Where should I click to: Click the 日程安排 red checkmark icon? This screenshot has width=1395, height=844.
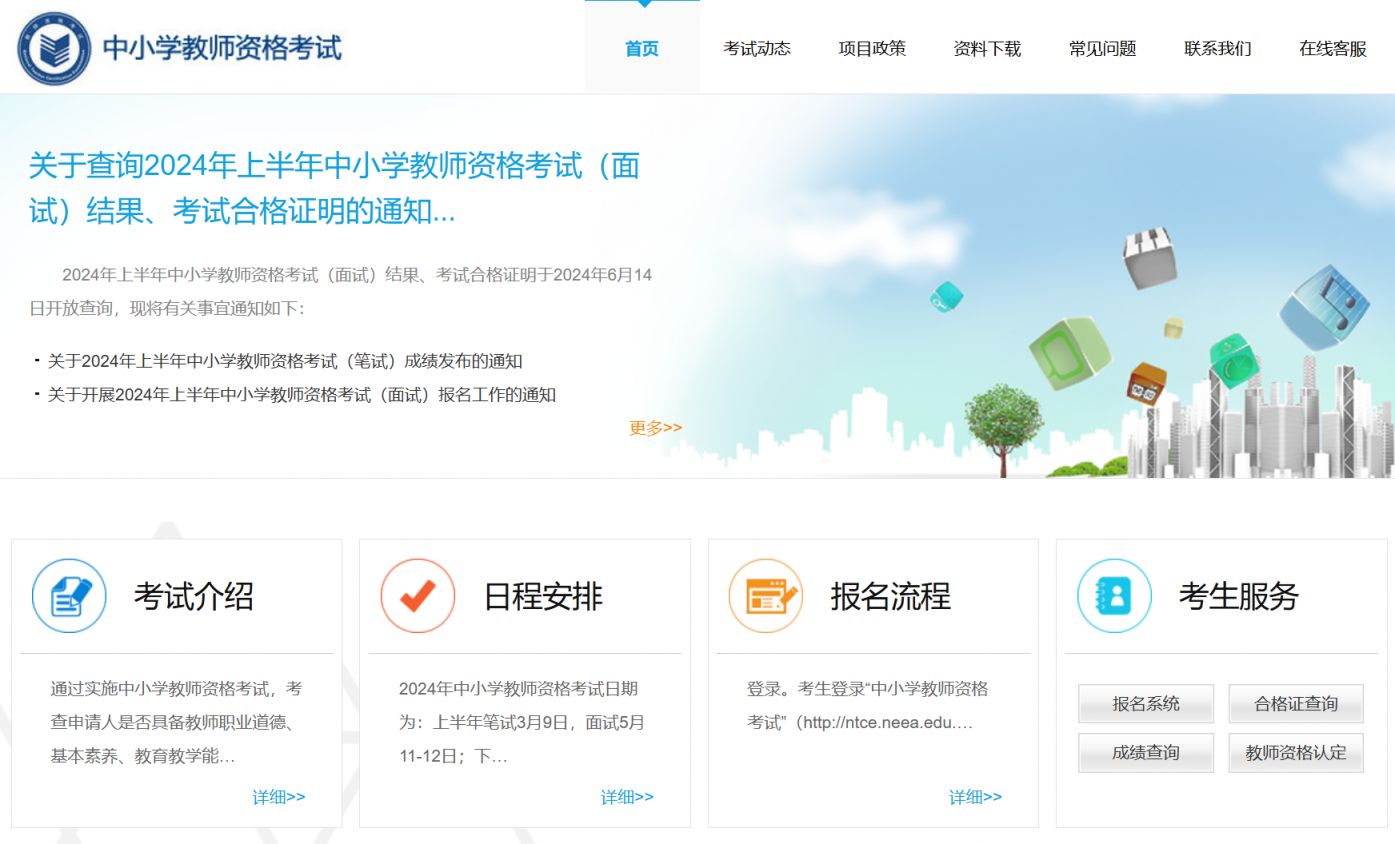pyautogui.click(x=418, y=596)
